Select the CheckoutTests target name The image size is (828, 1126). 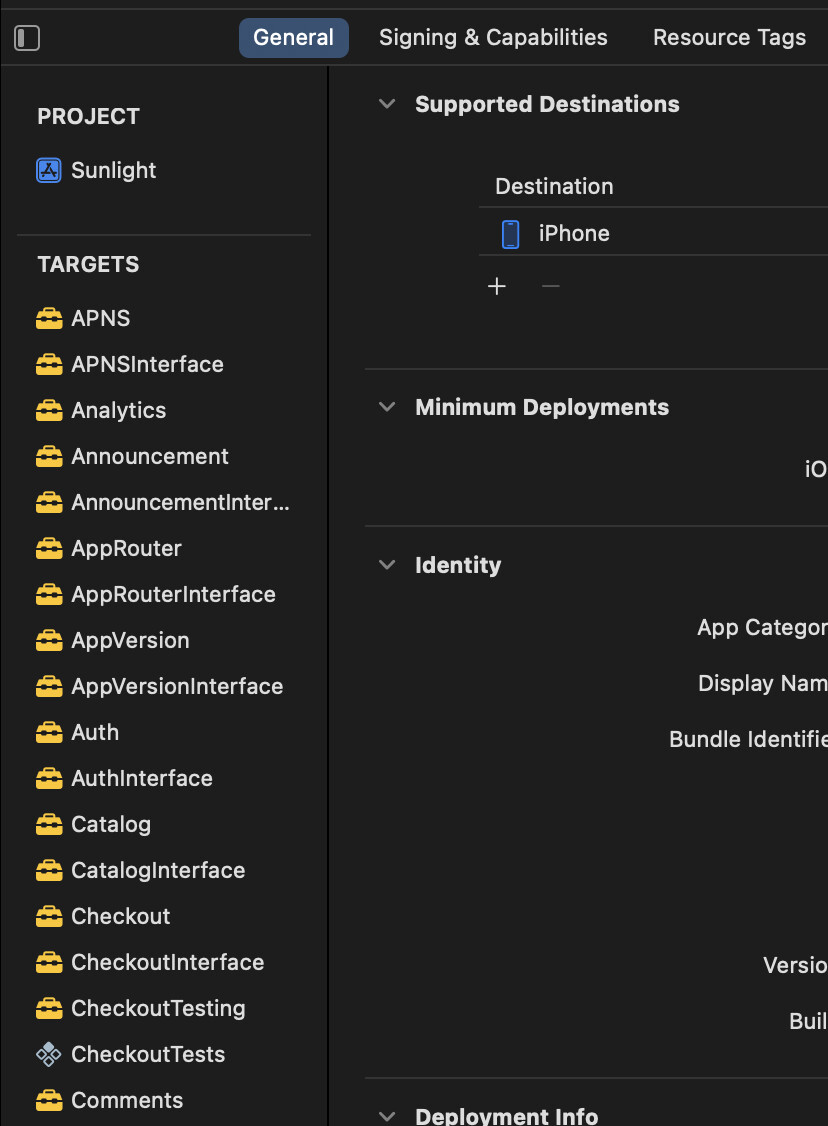[149, 1053]
